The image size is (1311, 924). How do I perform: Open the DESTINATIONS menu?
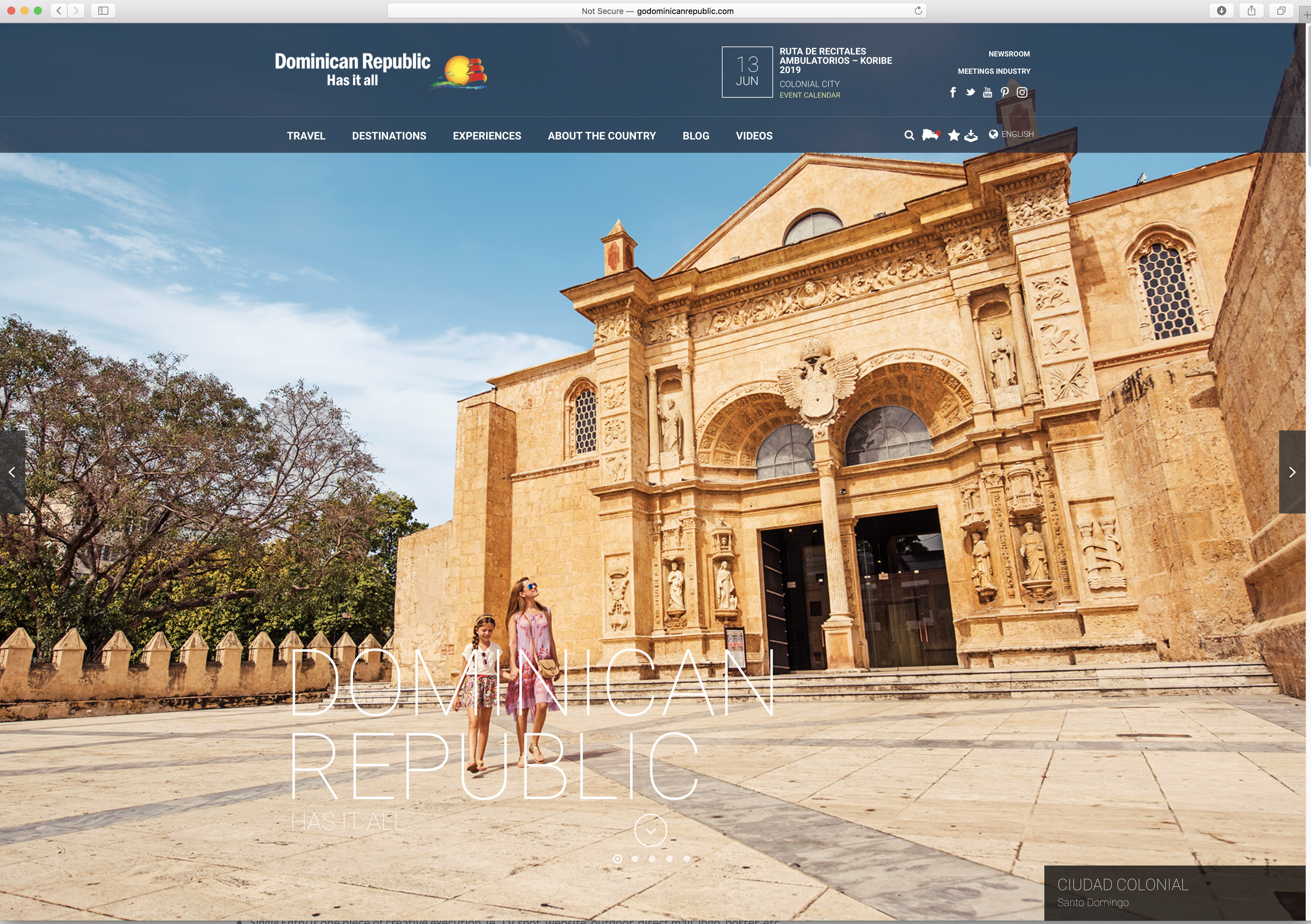pyautogui.click(x=389, y=136)
